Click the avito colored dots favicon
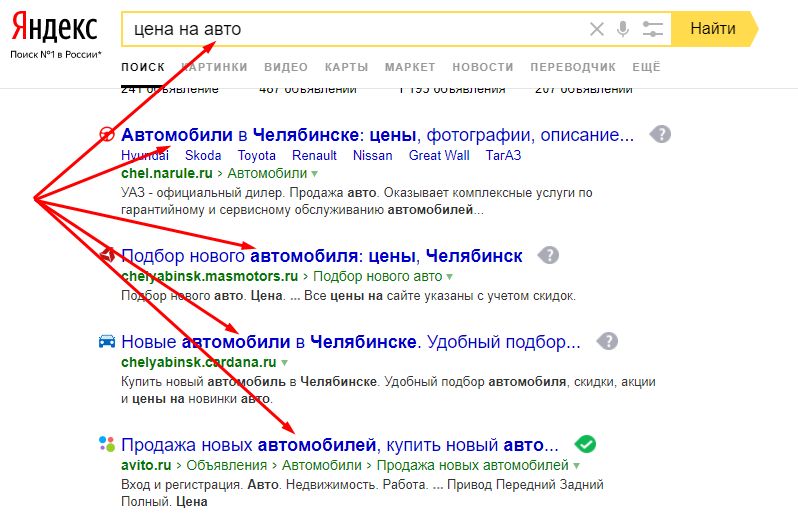Viewport: 798px width, 531px height. point(107,444)
